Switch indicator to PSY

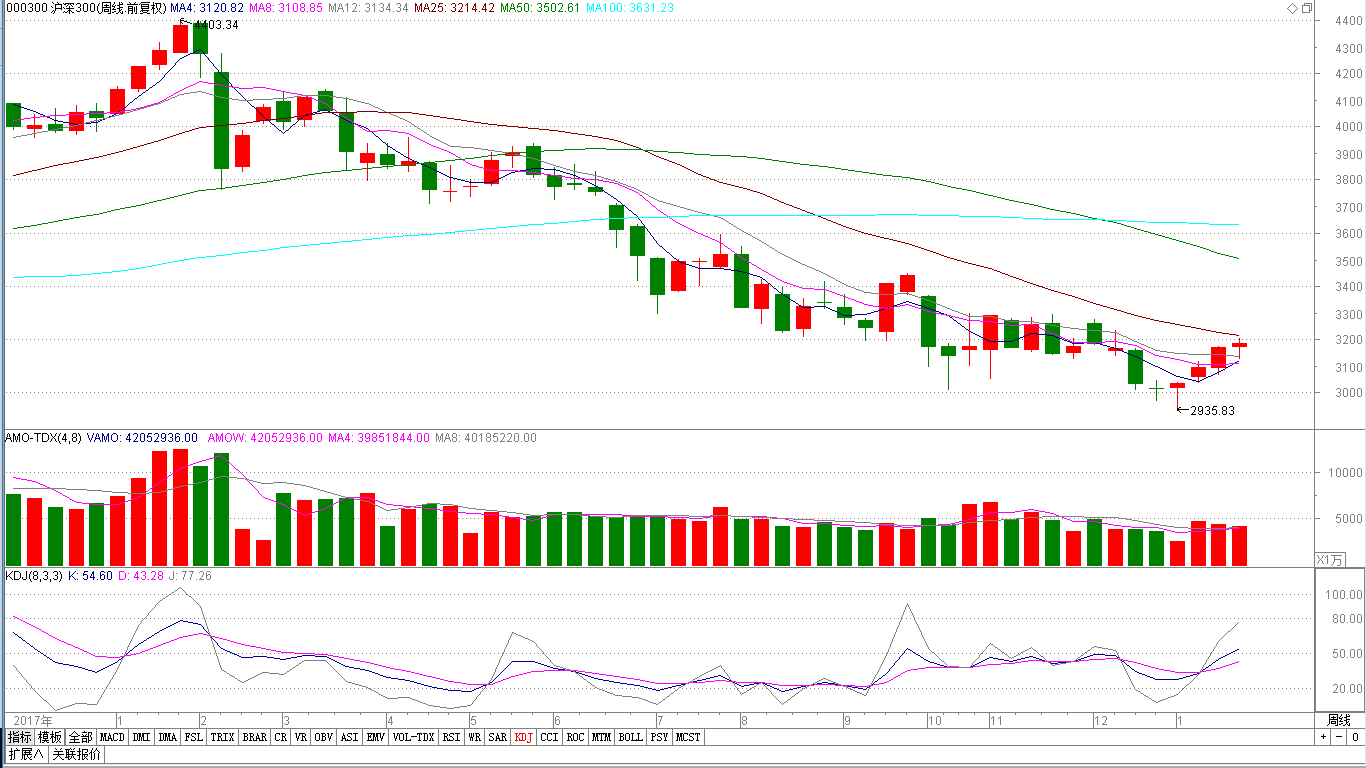(659, 737)
